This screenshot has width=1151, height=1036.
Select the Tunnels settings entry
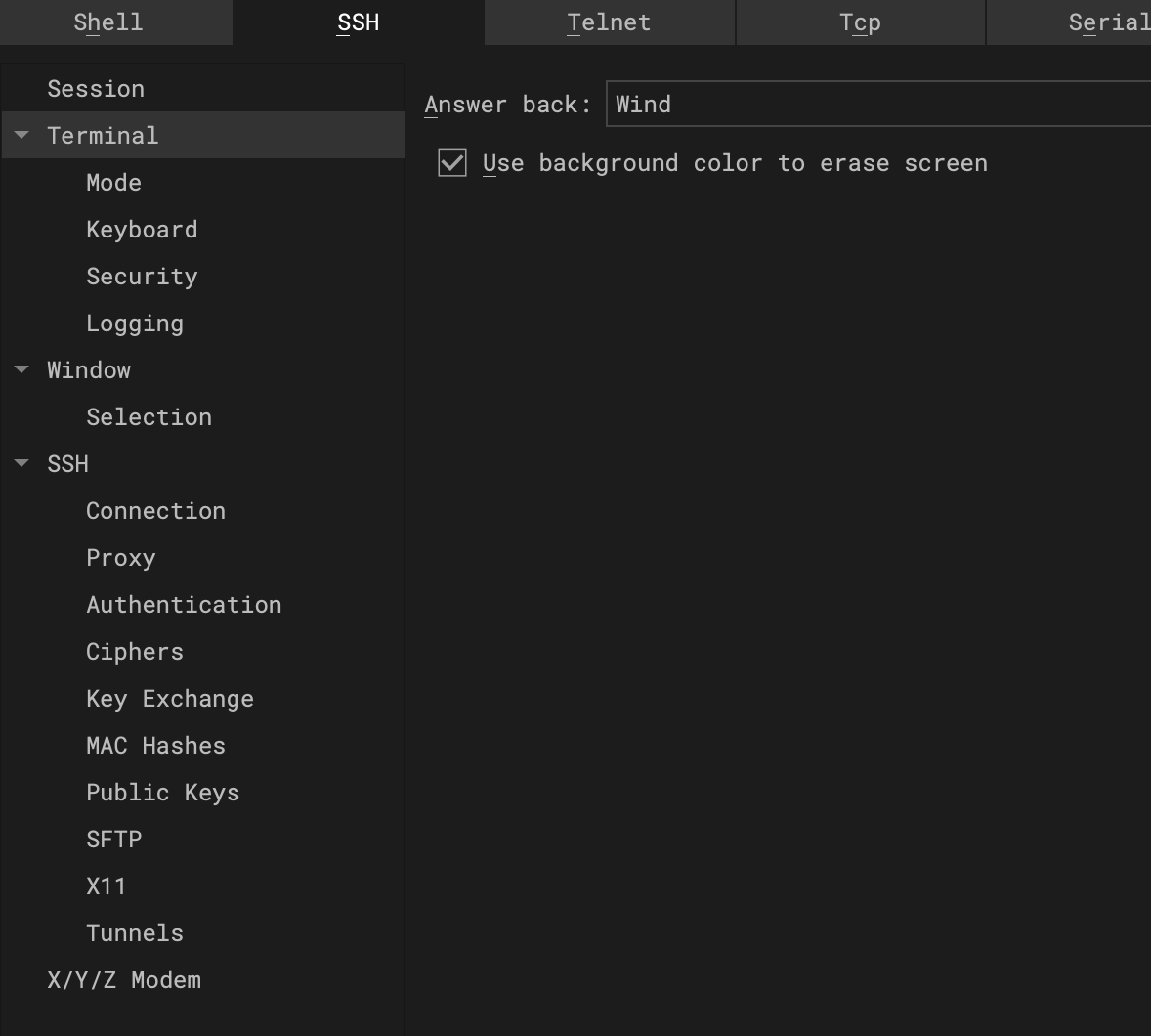(135, 932)
